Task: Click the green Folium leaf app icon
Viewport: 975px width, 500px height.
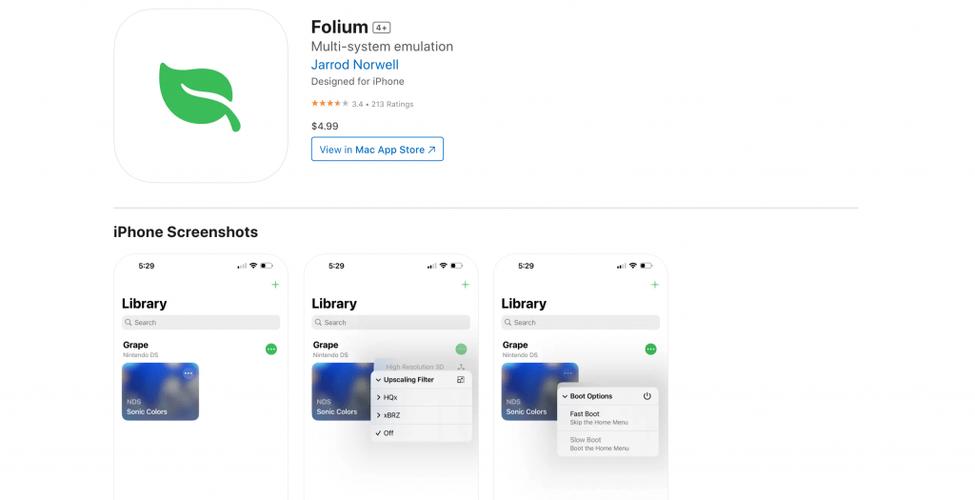Action: [200, 96]
